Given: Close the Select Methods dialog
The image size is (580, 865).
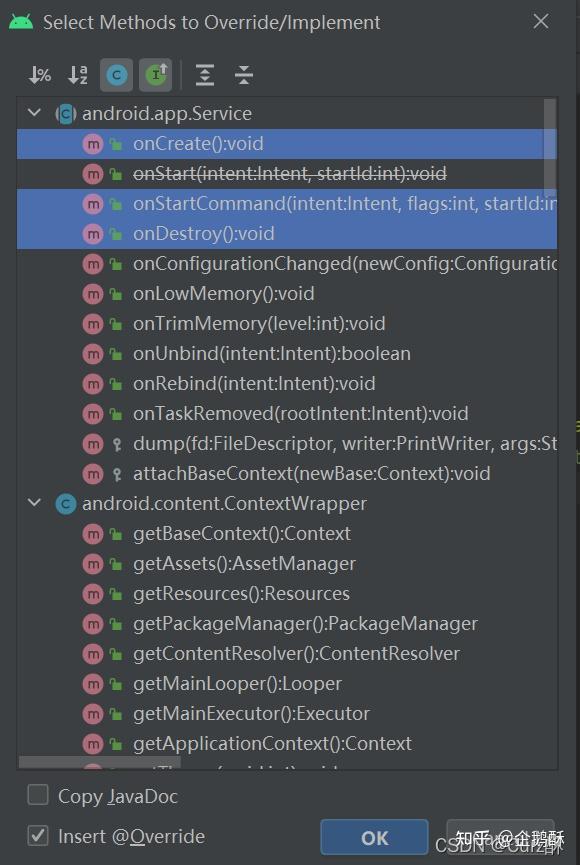Looking at the screenshot, I should (541, 21).
